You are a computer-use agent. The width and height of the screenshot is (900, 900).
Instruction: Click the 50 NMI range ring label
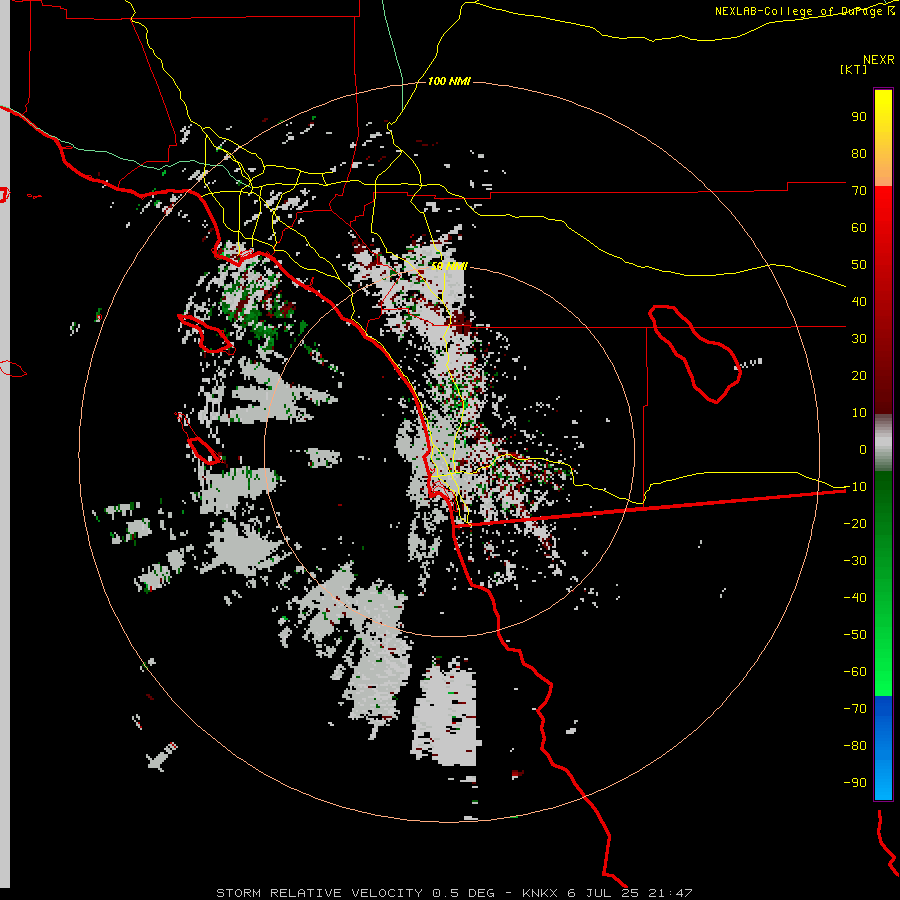(x=449, y=266)
